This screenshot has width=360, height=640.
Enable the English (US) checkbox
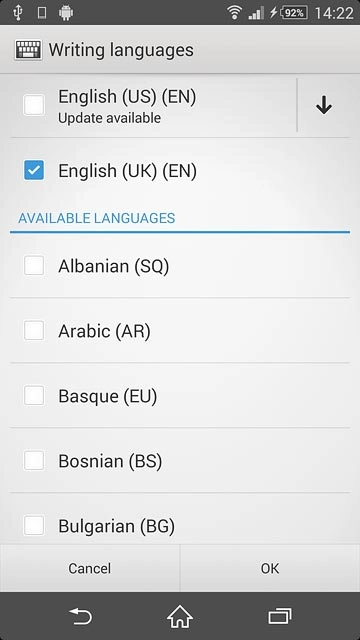34,105
